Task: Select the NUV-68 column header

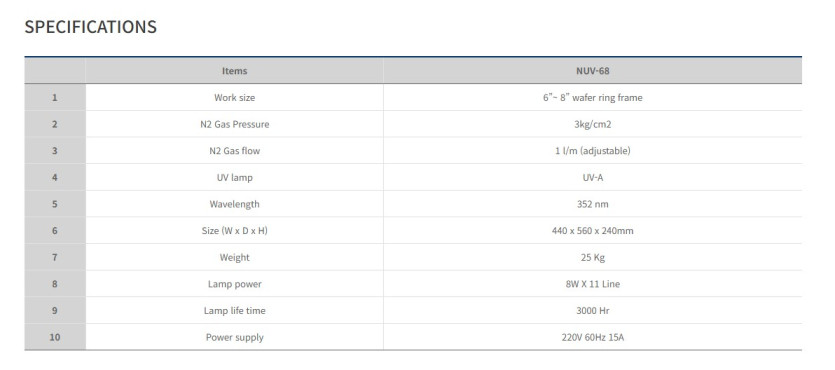Action: [593, 71]
